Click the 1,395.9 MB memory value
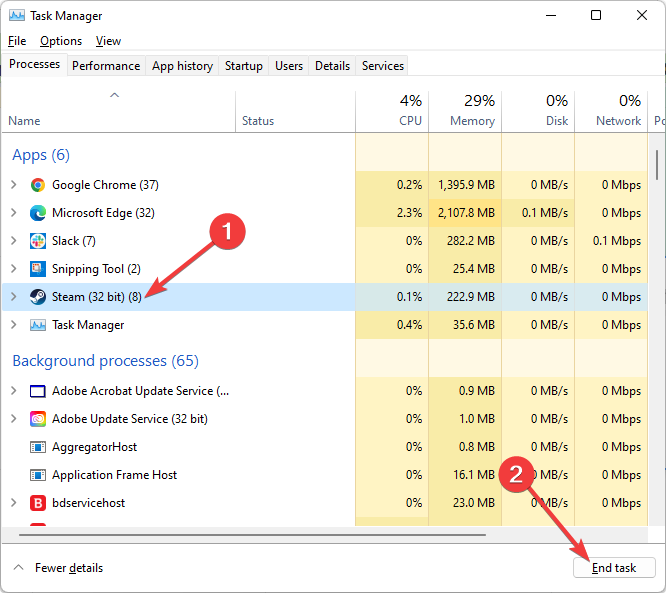 tap(466, 185)
